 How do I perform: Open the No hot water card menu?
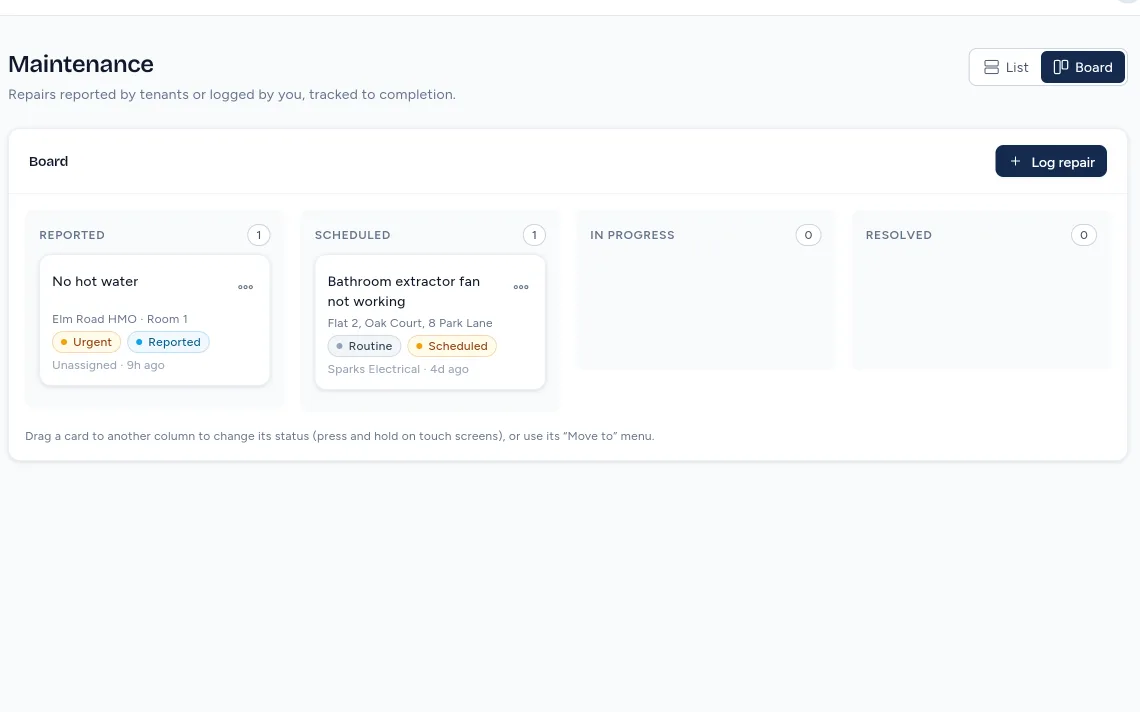pyautogui.click(x=246, y=287)
